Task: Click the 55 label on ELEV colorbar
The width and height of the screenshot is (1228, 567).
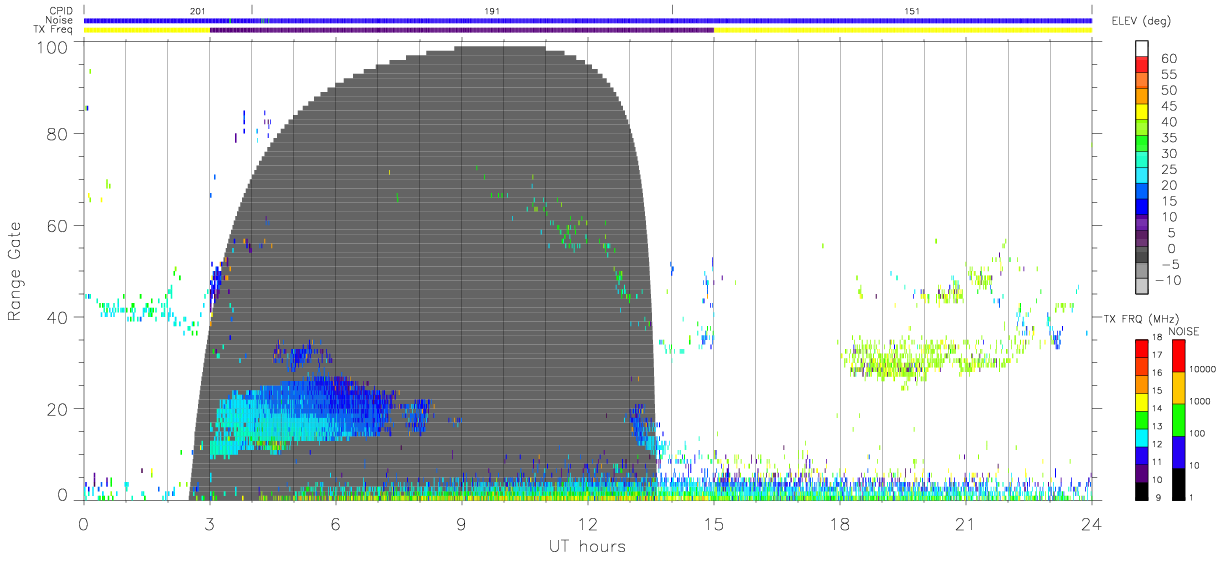Action: (x=1170, y=75)
